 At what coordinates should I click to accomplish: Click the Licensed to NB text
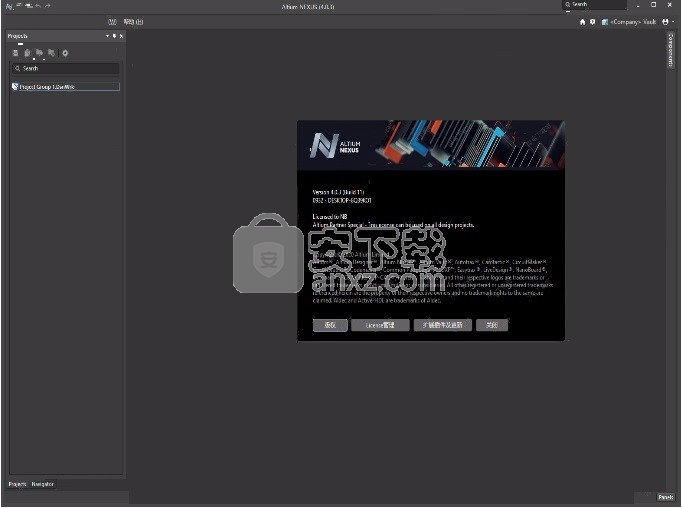(x=330, y=216)
